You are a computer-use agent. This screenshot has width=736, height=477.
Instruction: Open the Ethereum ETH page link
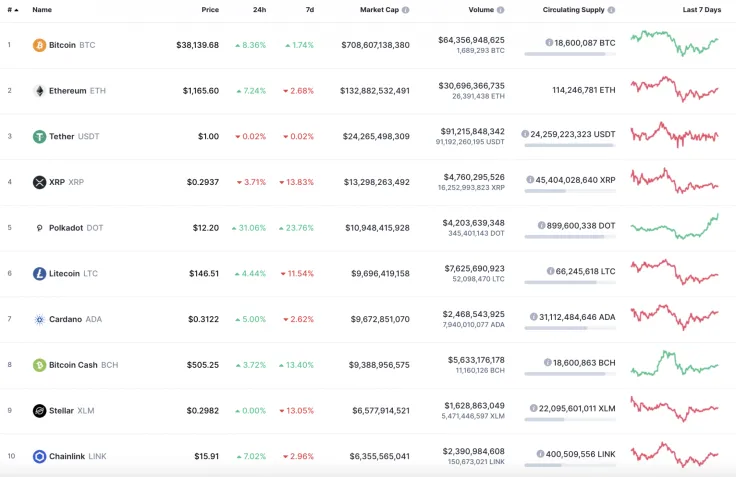coord(77,91)
